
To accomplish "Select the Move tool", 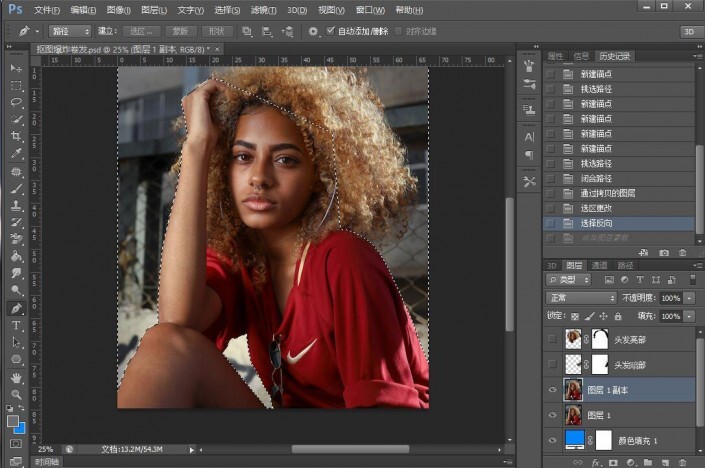I will click(16, 68).
